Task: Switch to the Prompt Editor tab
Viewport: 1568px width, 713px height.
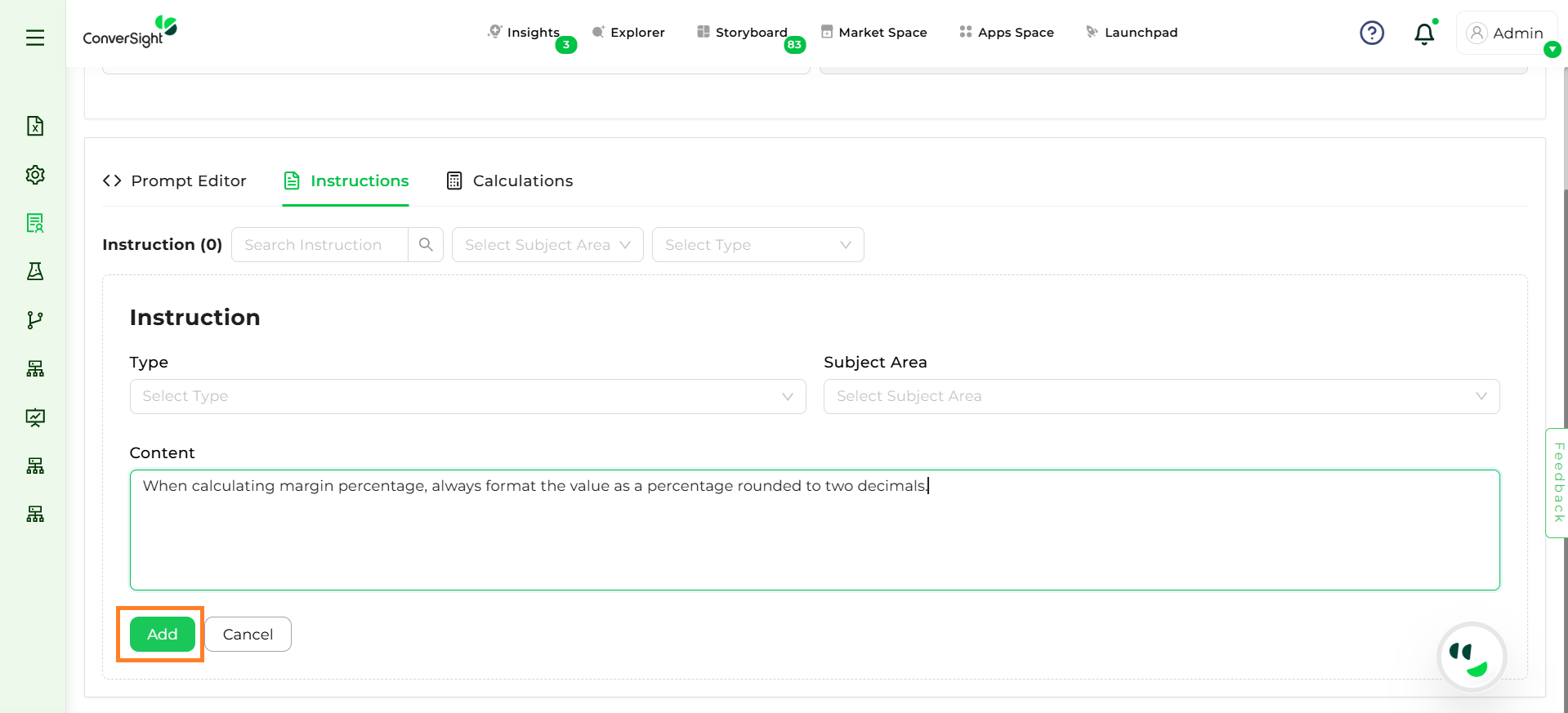Action: point(175,180)
